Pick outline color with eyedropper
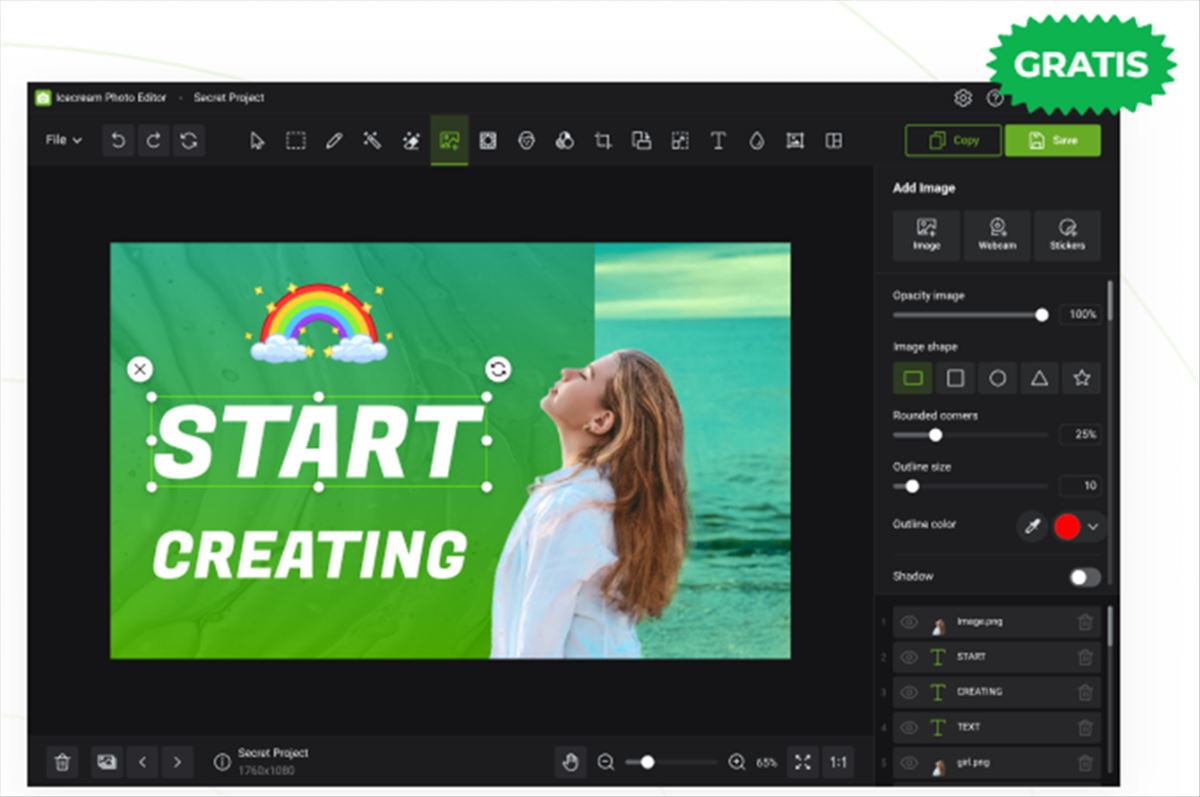1200x797 pixels. pyautogui.click(x=1032, y=526)
